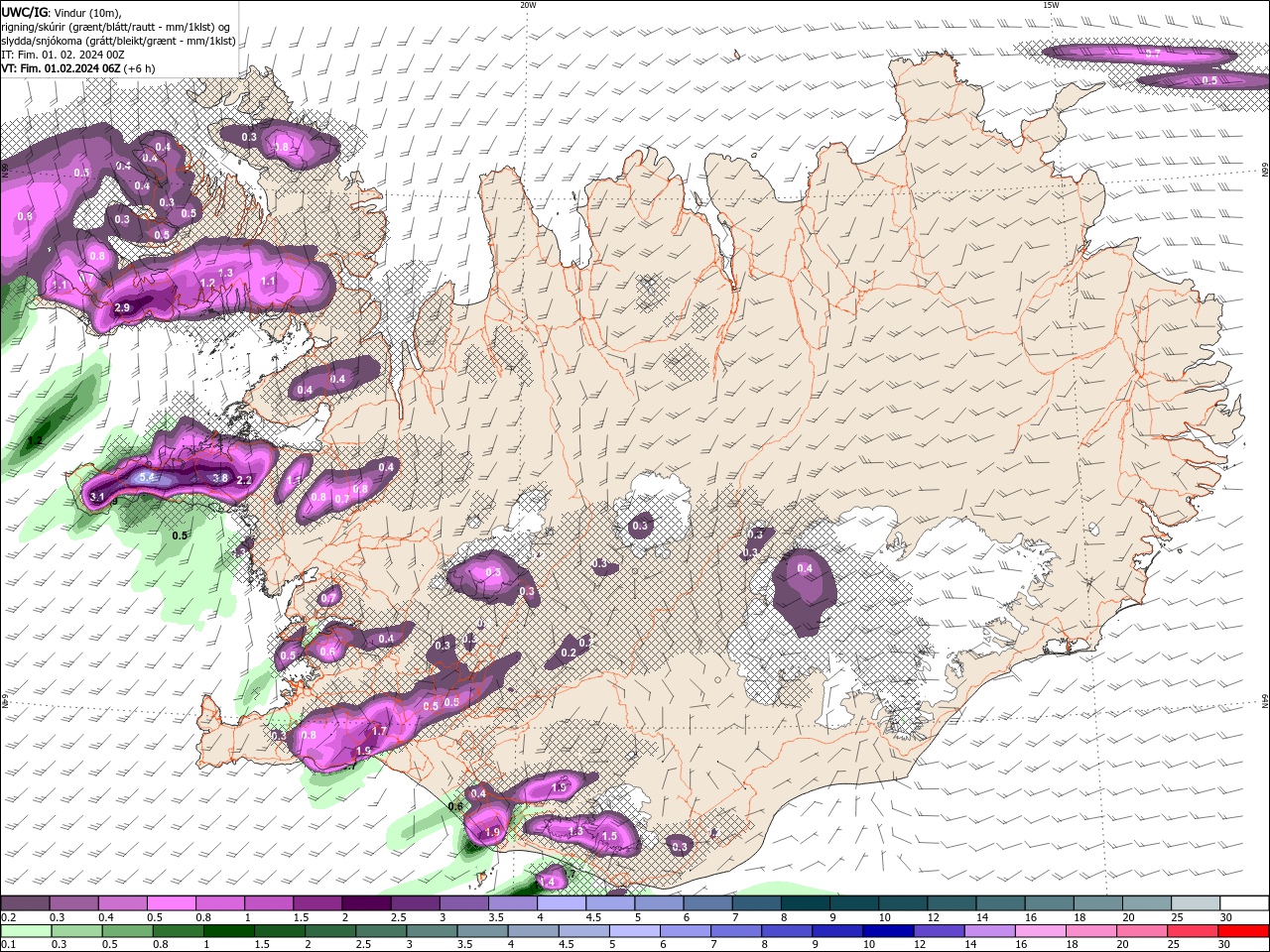Click the '20W' longitude label
The height and width of the screenshot is (952, 1270).
[528, 4]
